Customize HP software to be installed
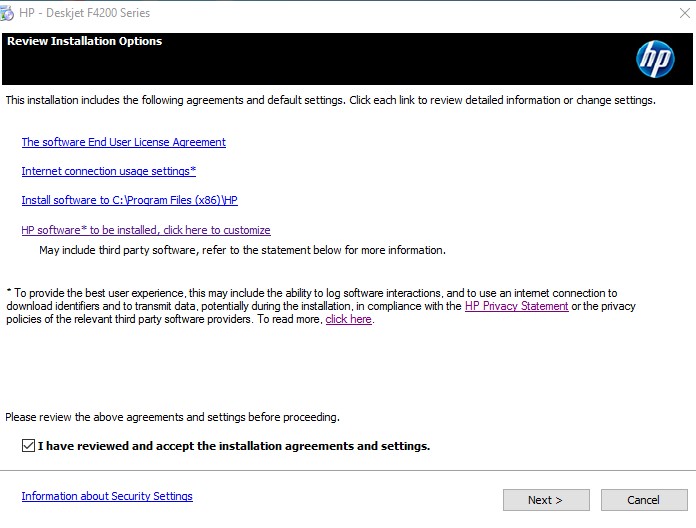The height and width of the screenshot is (528, 696). [x=146, y=230]
